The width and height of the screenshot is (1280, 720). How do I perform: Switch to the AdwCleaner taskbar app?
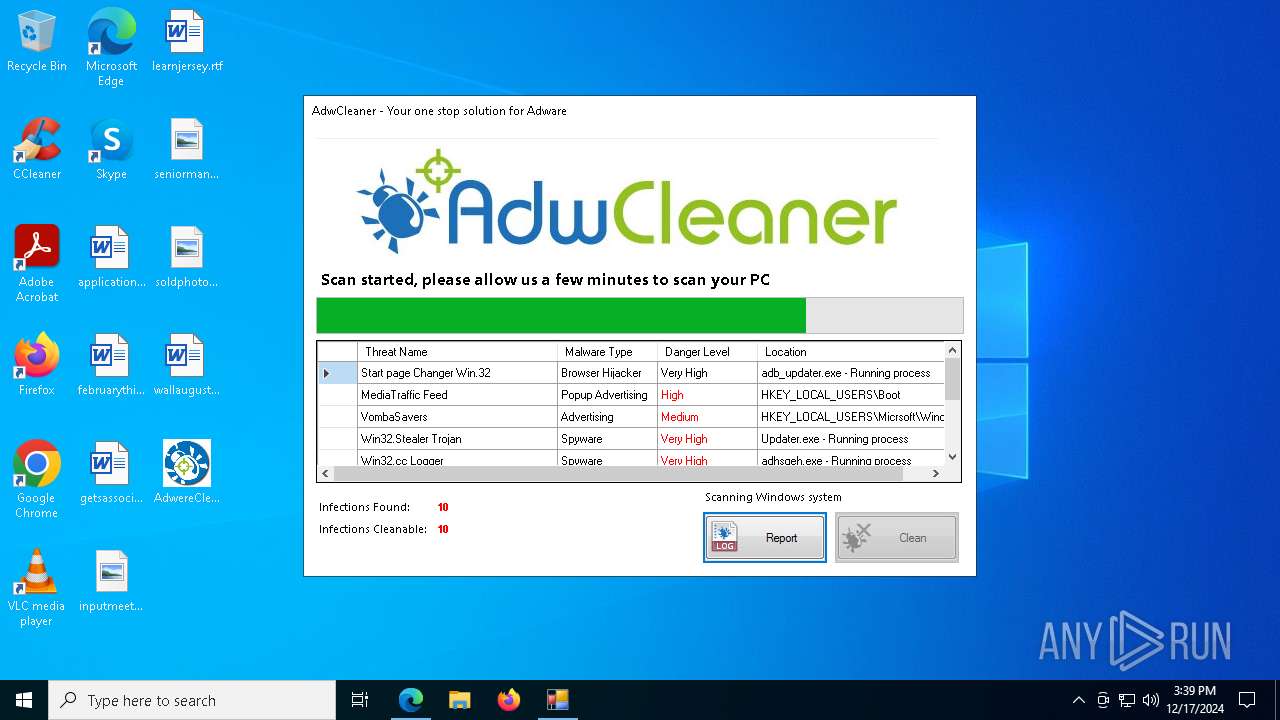(x=557, y=700)
